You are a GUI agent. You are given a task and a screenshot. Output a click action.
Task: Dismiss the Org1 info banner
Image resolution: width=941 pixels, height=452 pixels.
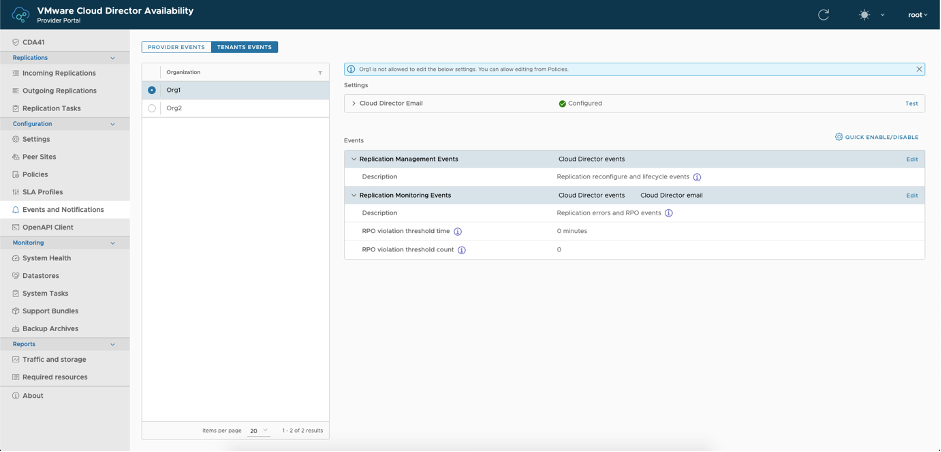(x=919, y=69)
